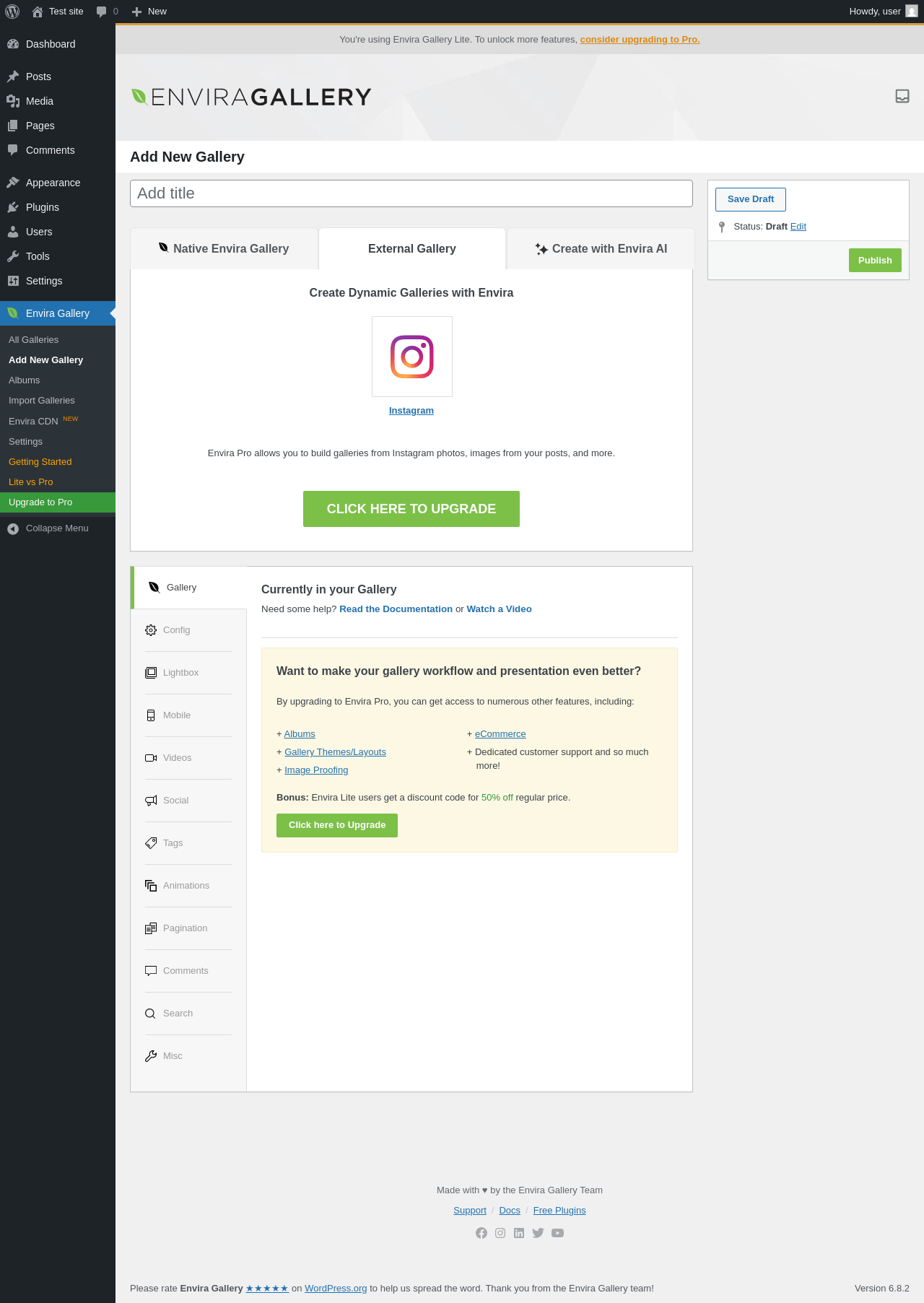This screenshot has height=1303, width=924.
Task: Click the Dashboard gauge icon
Action: tap(13, 44)
